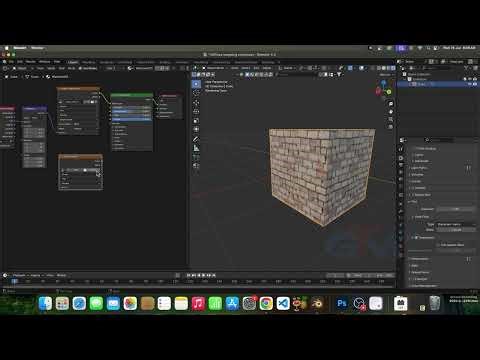Open the Render menu

pos(31,62)
